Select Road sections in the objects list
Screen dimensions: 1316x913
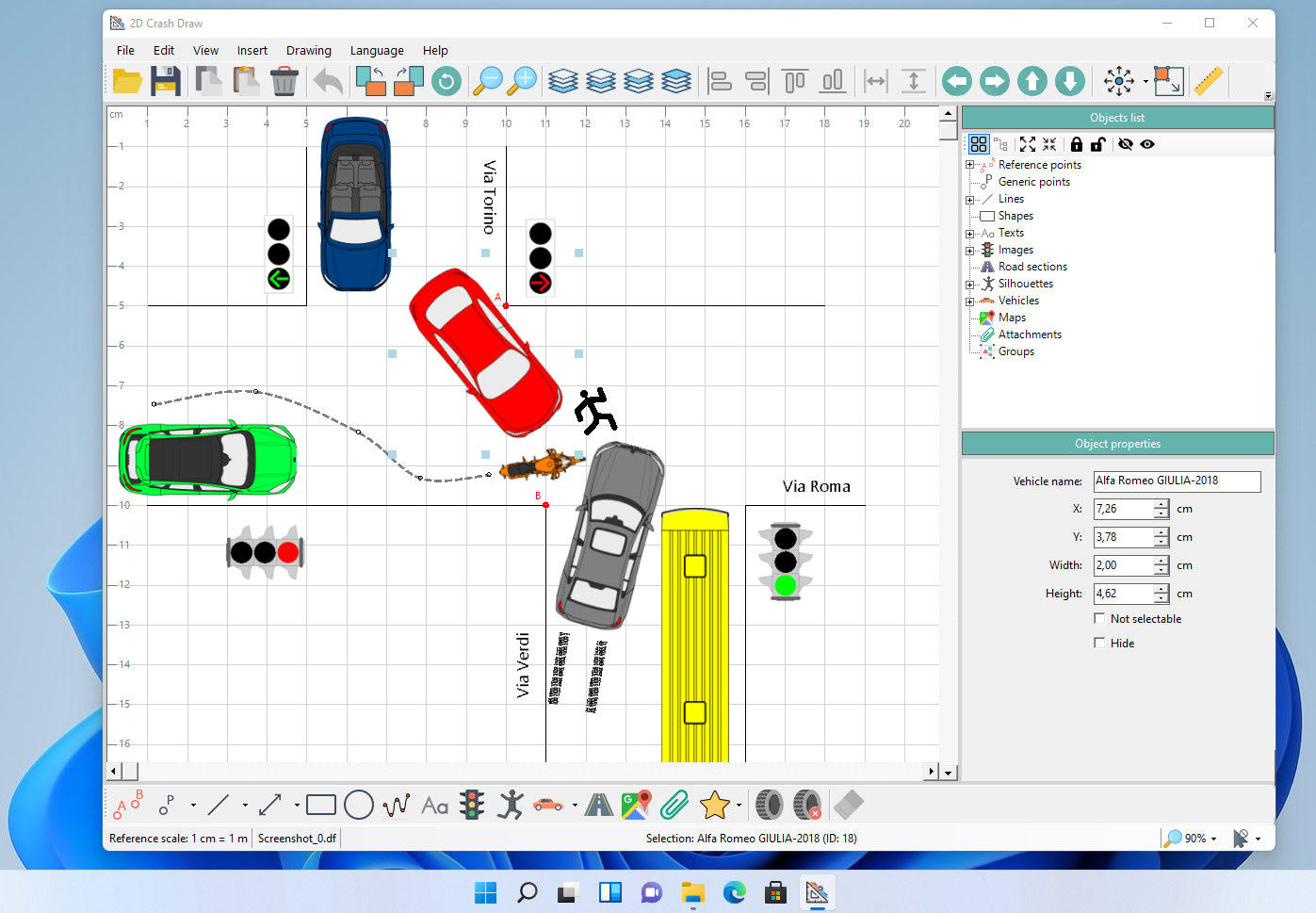coord(1032,267)
